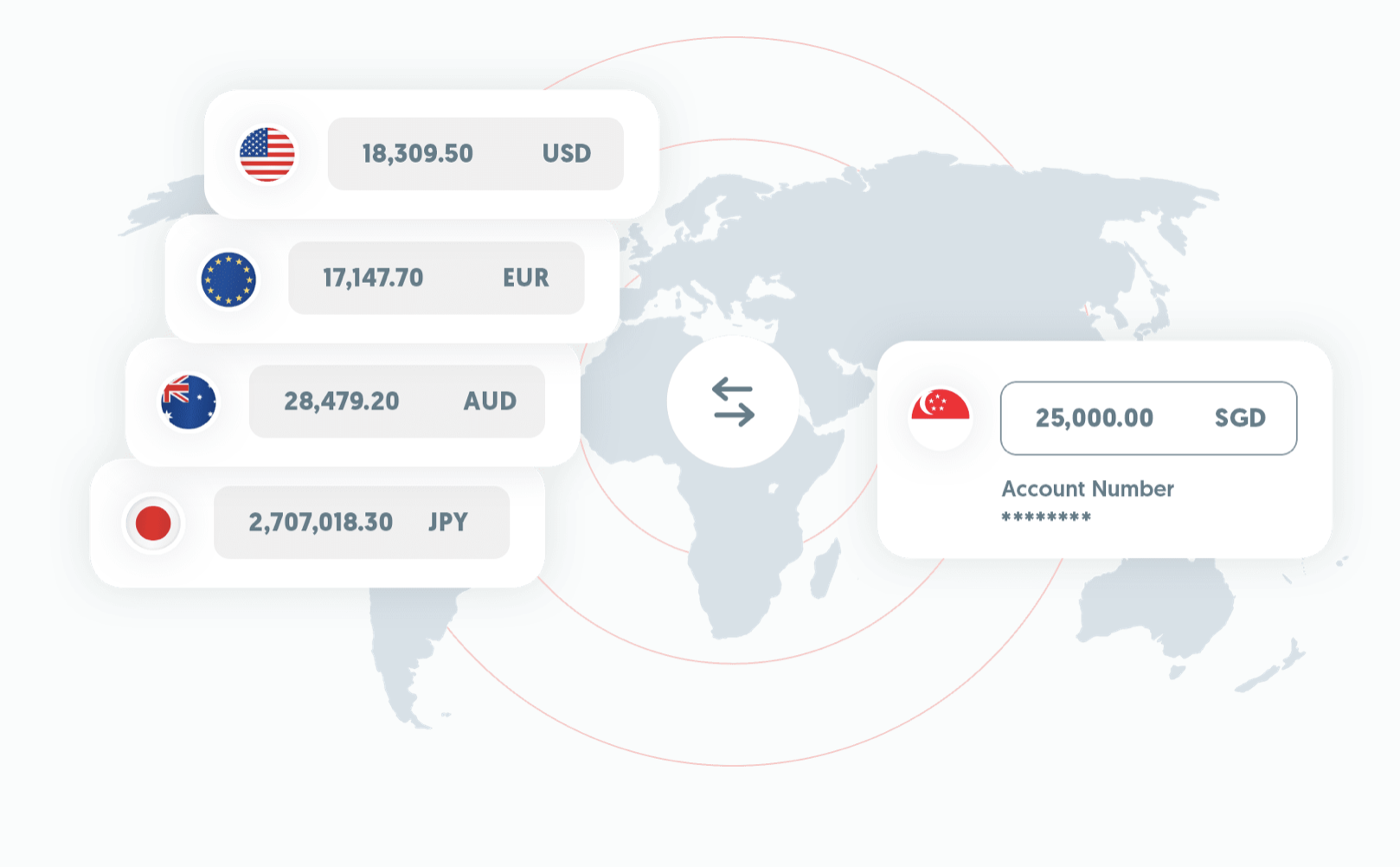This screenshot has height=867, width=1400.
Task: Click the SGD currency code label
Action: [1240, 419]
